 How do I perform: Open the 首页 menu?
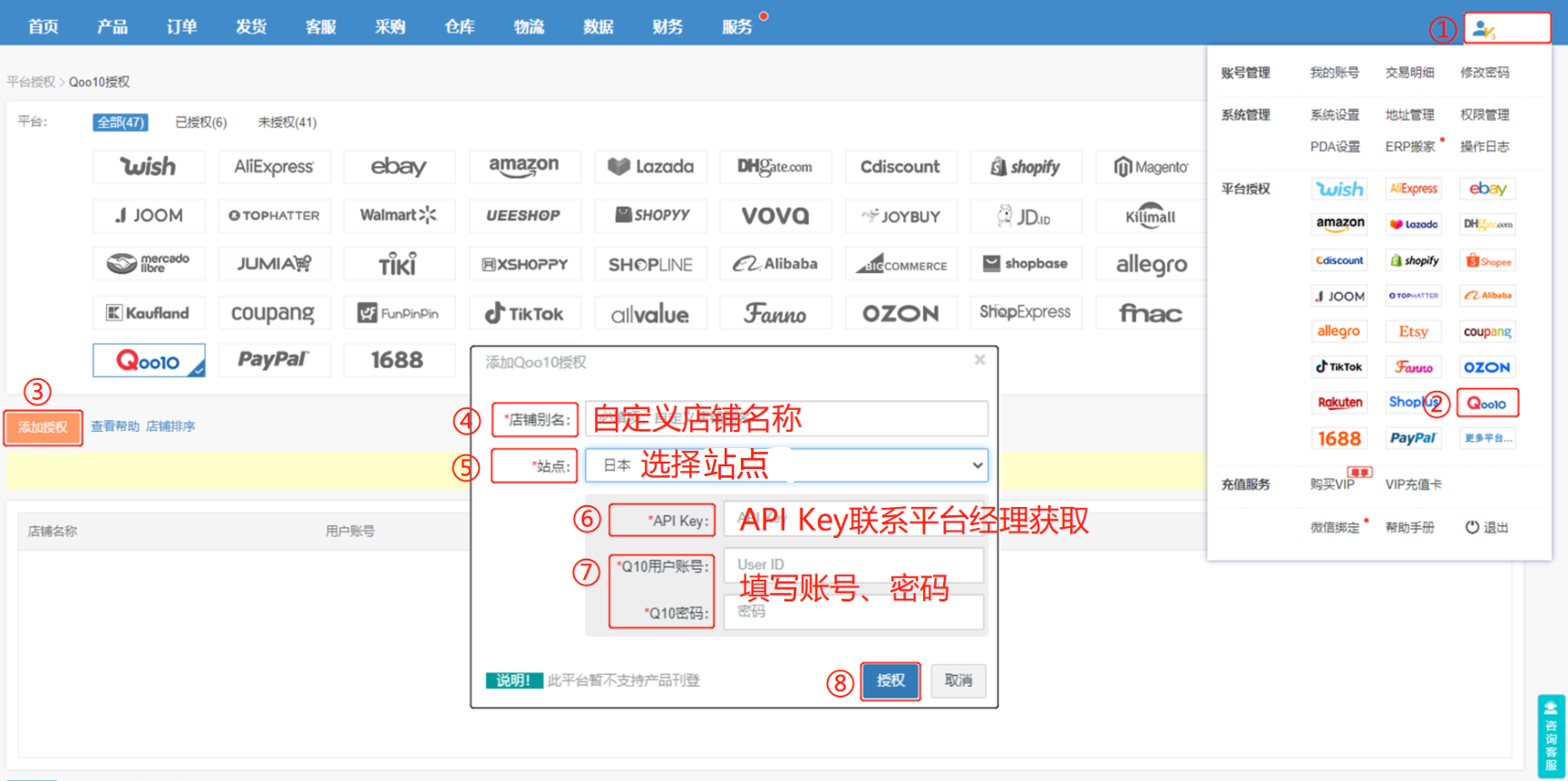click(x=44, y=26)
